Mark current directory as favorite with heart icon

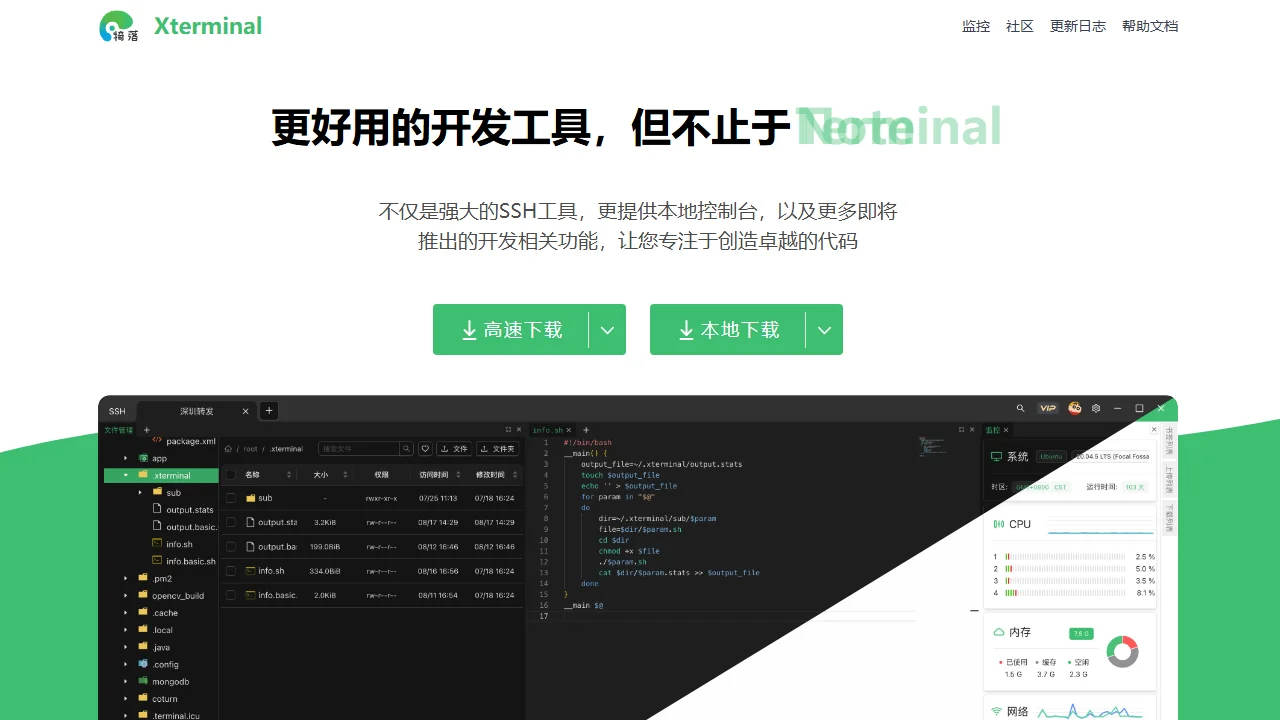tap(425, 449)
